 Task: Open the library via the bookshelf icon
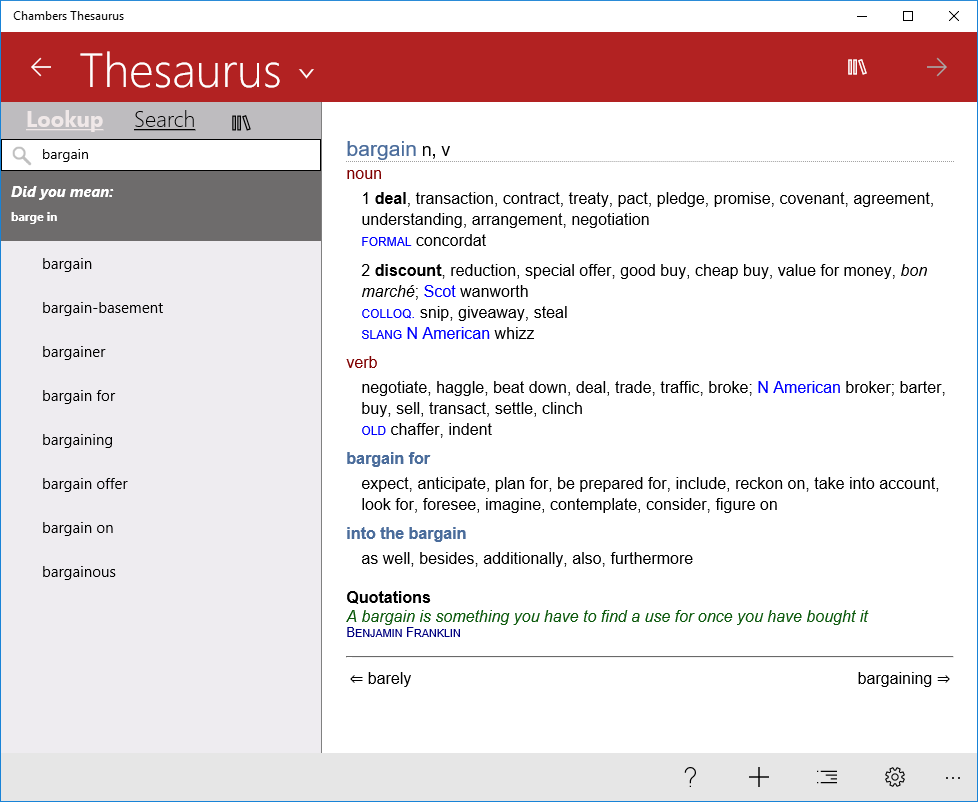(857, 66)
